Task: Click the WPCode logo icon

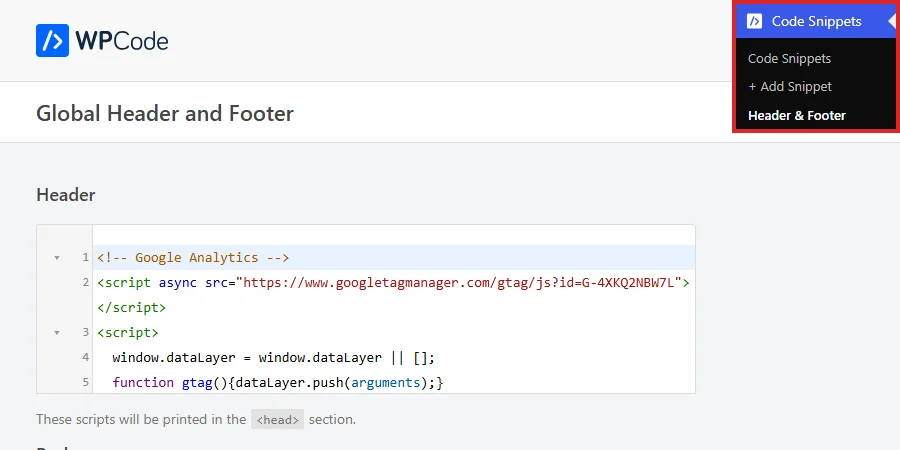Action: [52, 40]
